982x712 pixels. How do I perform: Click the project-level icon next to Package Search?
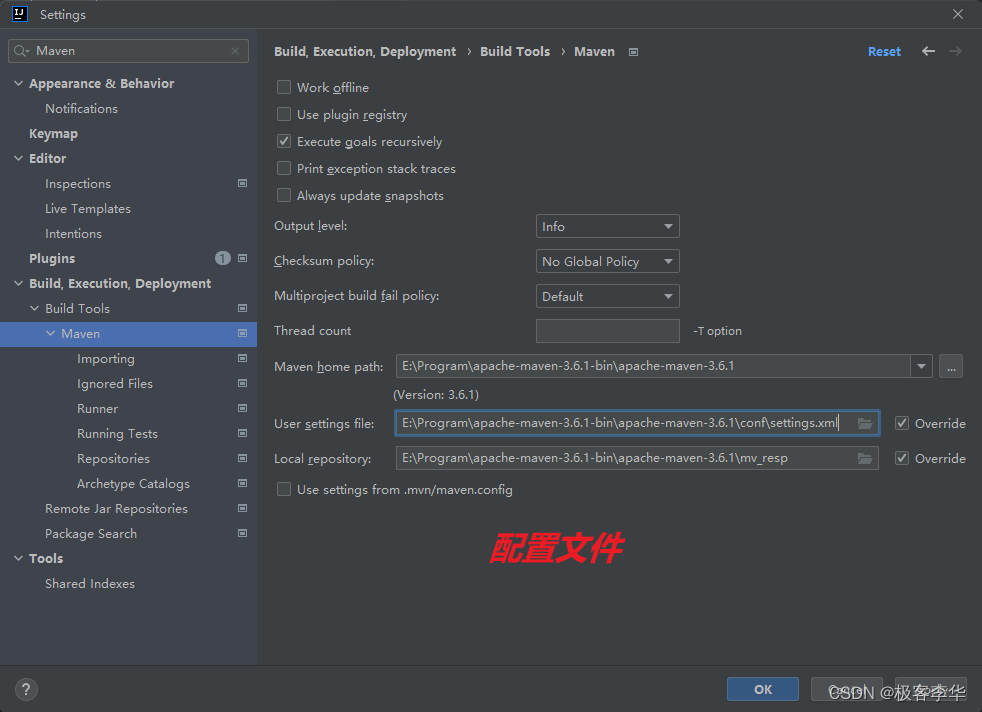[x=242, y=534]
